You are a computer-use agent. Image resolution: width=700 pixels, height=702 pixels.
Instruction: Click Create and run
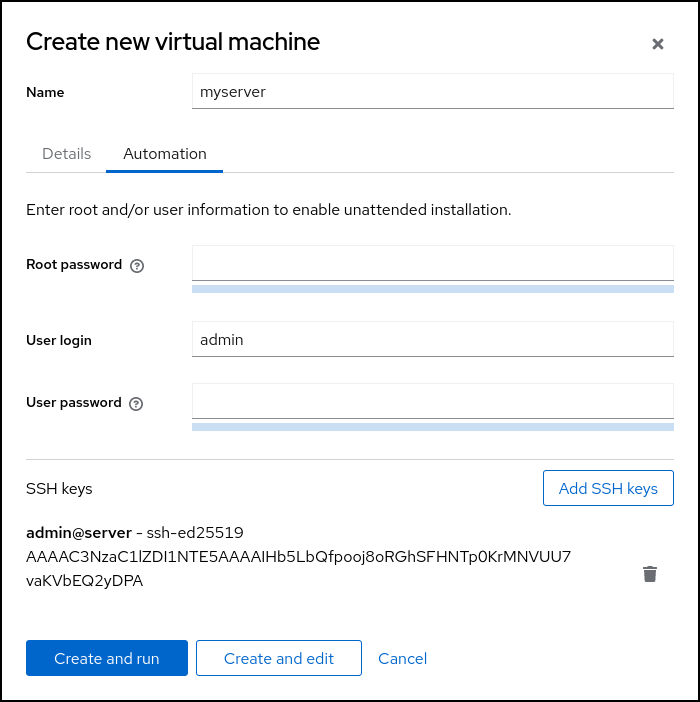click(107, 658)
